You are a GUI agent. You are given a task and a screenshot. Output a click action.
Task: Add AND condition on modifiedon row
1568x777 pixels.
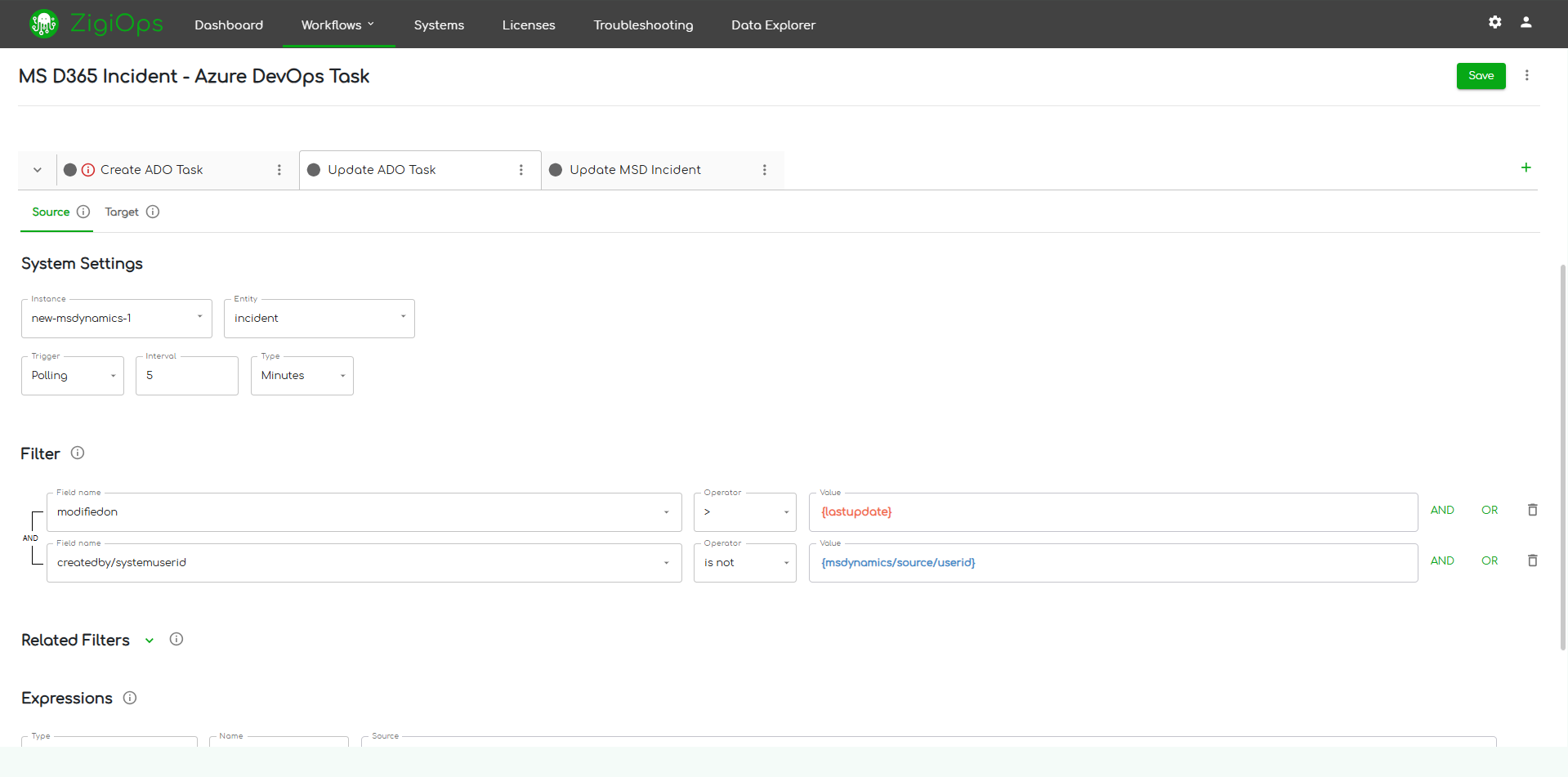click(x=1442, y=510)
